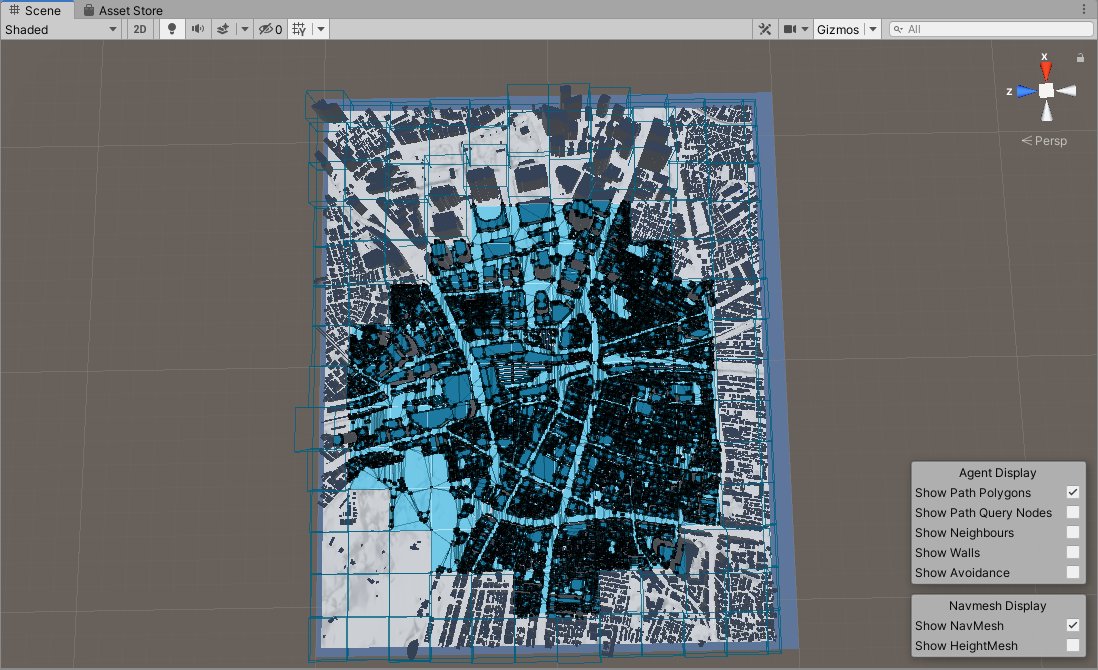
Task: Toggle Gizmos button
Action: 838,29
